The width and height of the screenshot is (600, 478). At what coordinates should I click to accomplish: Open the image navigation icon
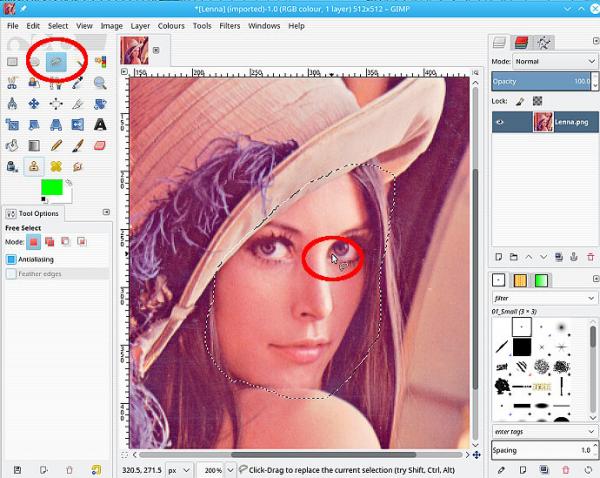click(x=476, y=455)
